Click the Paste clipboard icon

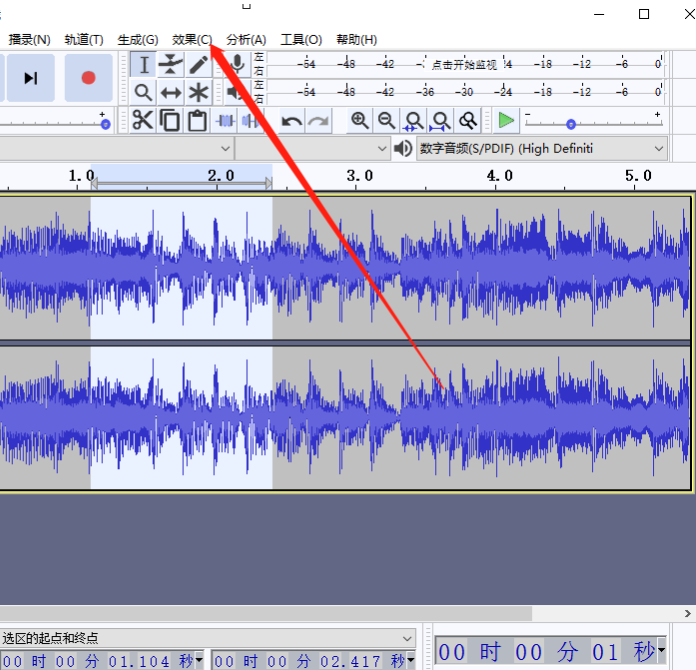click(x=197, y=121)
